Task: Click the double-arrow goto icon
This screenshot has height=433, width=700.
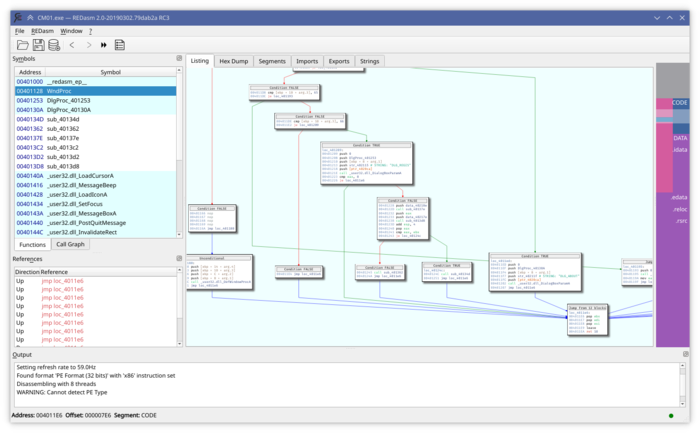Action: coord(104,45)
